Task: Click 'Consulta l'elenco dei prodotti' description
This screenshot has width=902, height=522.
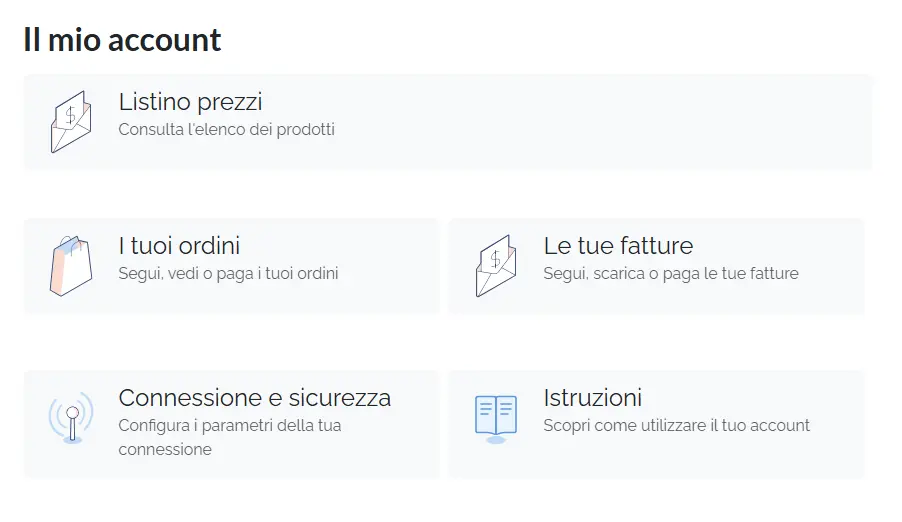Action: tap(227, 129)
